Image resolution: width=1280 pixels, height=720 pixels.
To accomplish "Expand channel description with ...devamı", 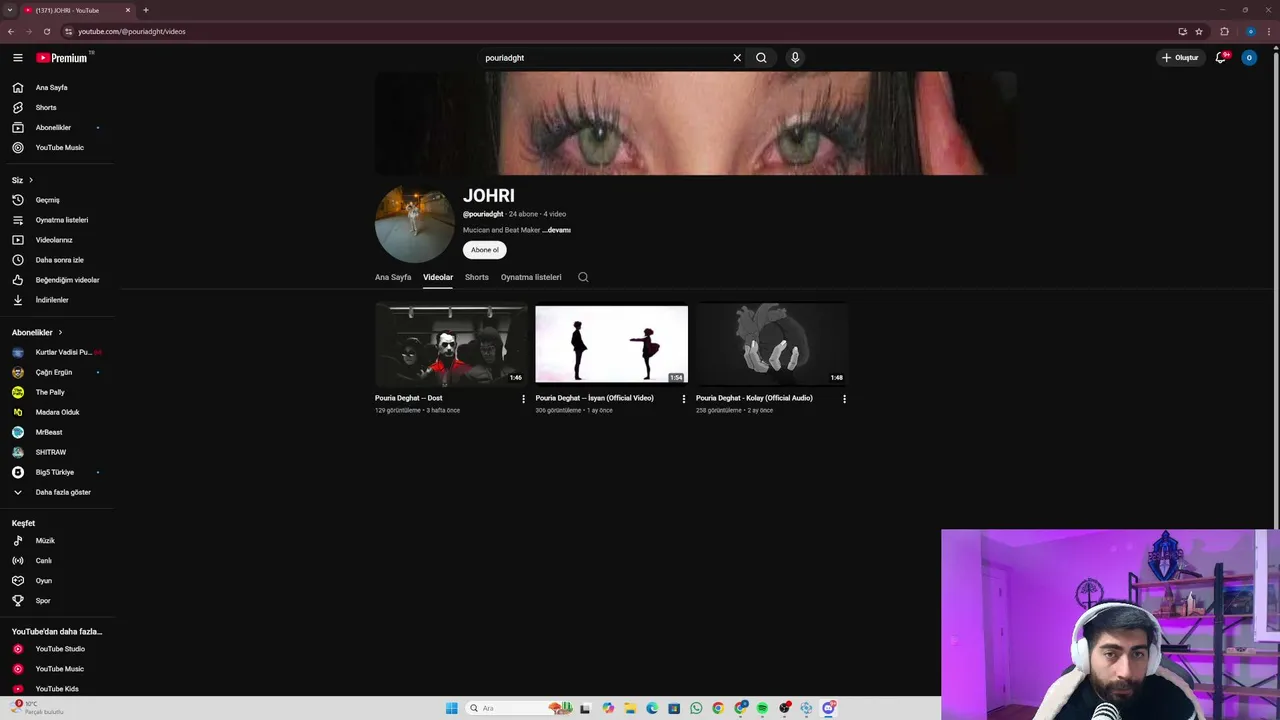I will pyautogui.click(x=557, y=230).
